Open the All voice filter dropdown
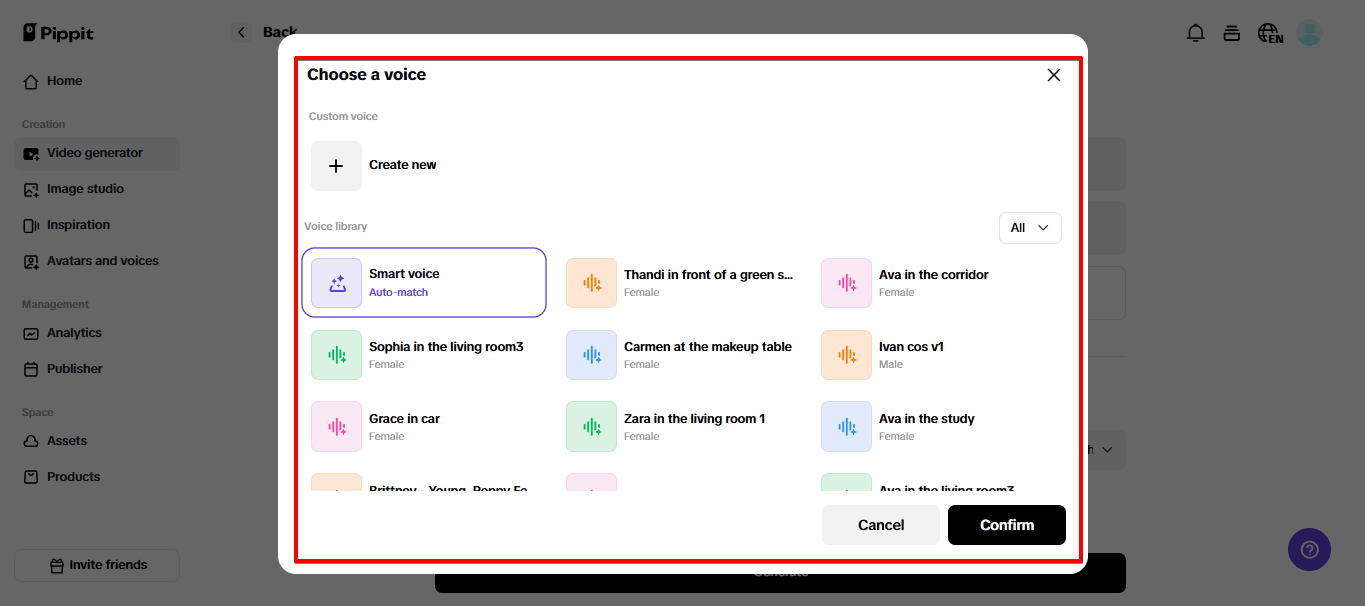This screenshot has height=606, width=1365. pyautogui.click(x=1030, y=227)
